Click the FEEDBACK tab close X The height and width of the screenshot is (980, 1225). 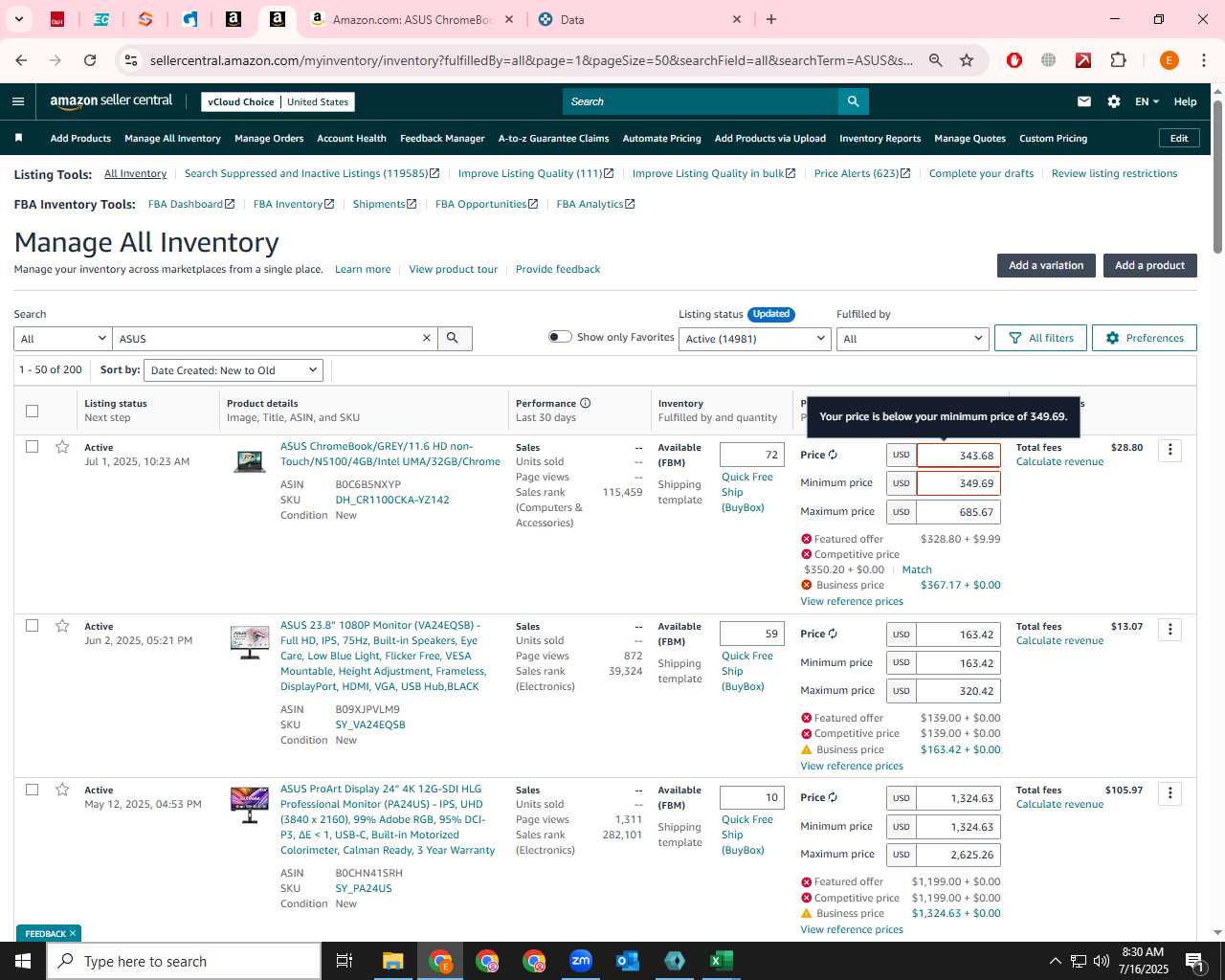[x=72, y=933]
